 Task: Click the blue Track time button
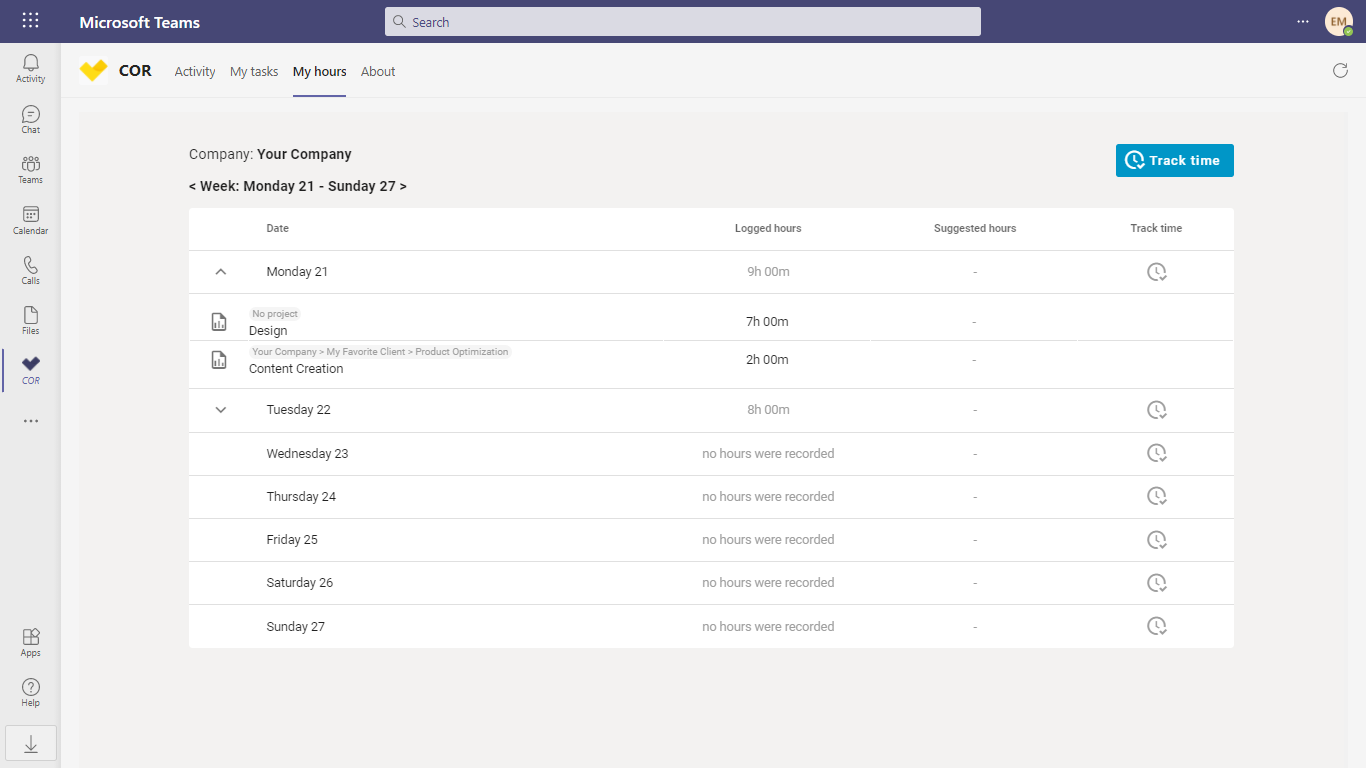point(1175,160)
